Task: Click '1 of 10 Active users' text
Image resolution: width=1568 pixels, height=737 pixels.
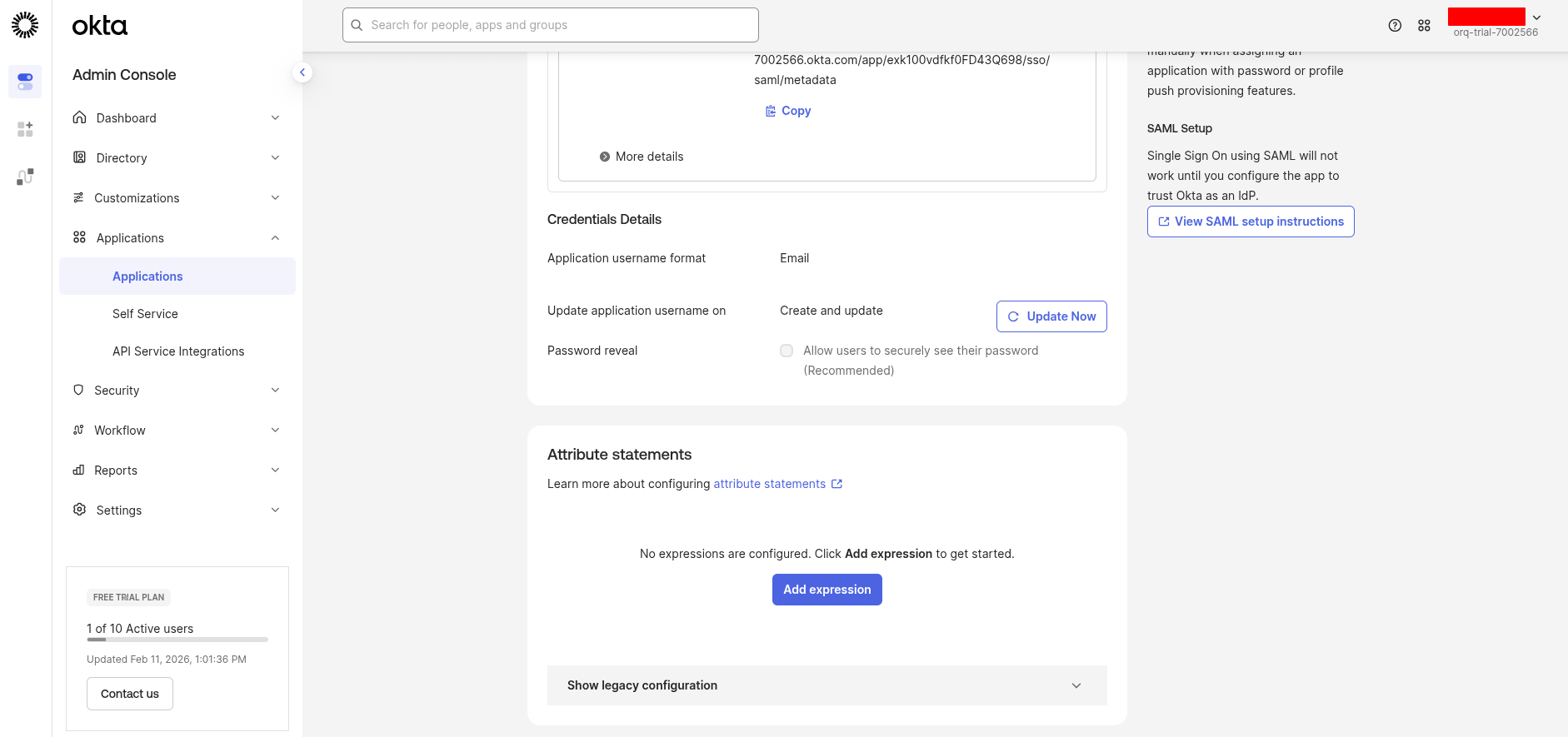Action: click(140, 629)
